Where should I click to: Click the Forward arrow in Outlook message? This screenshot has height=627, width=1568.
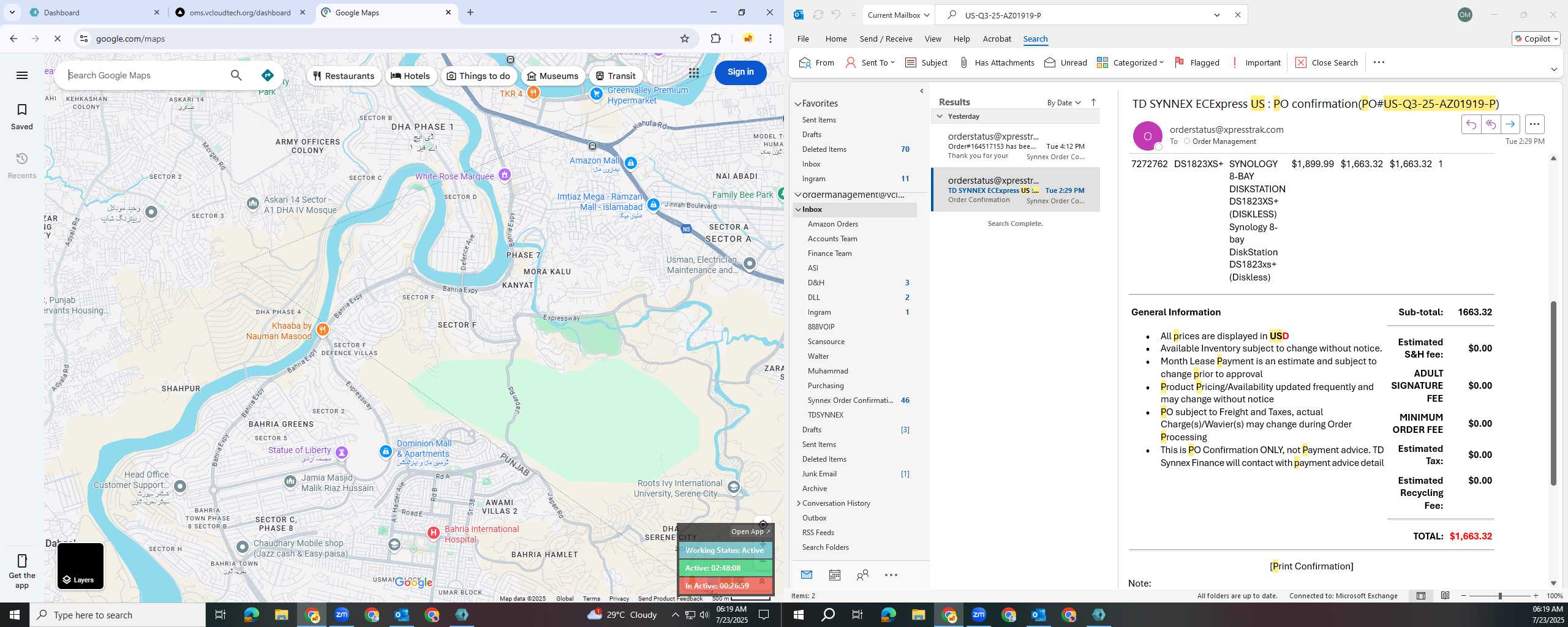click(1510, 124)
